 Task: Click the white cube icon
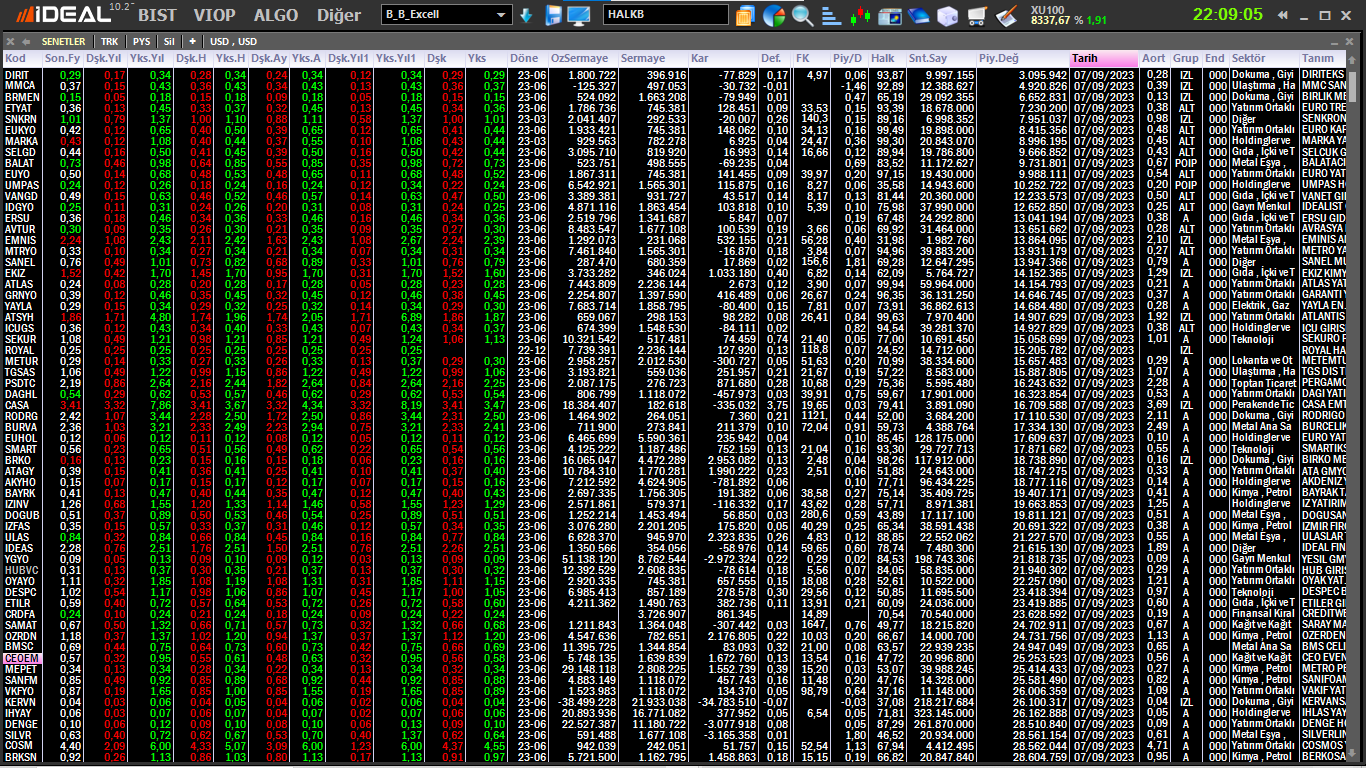(x=947, y=16)
